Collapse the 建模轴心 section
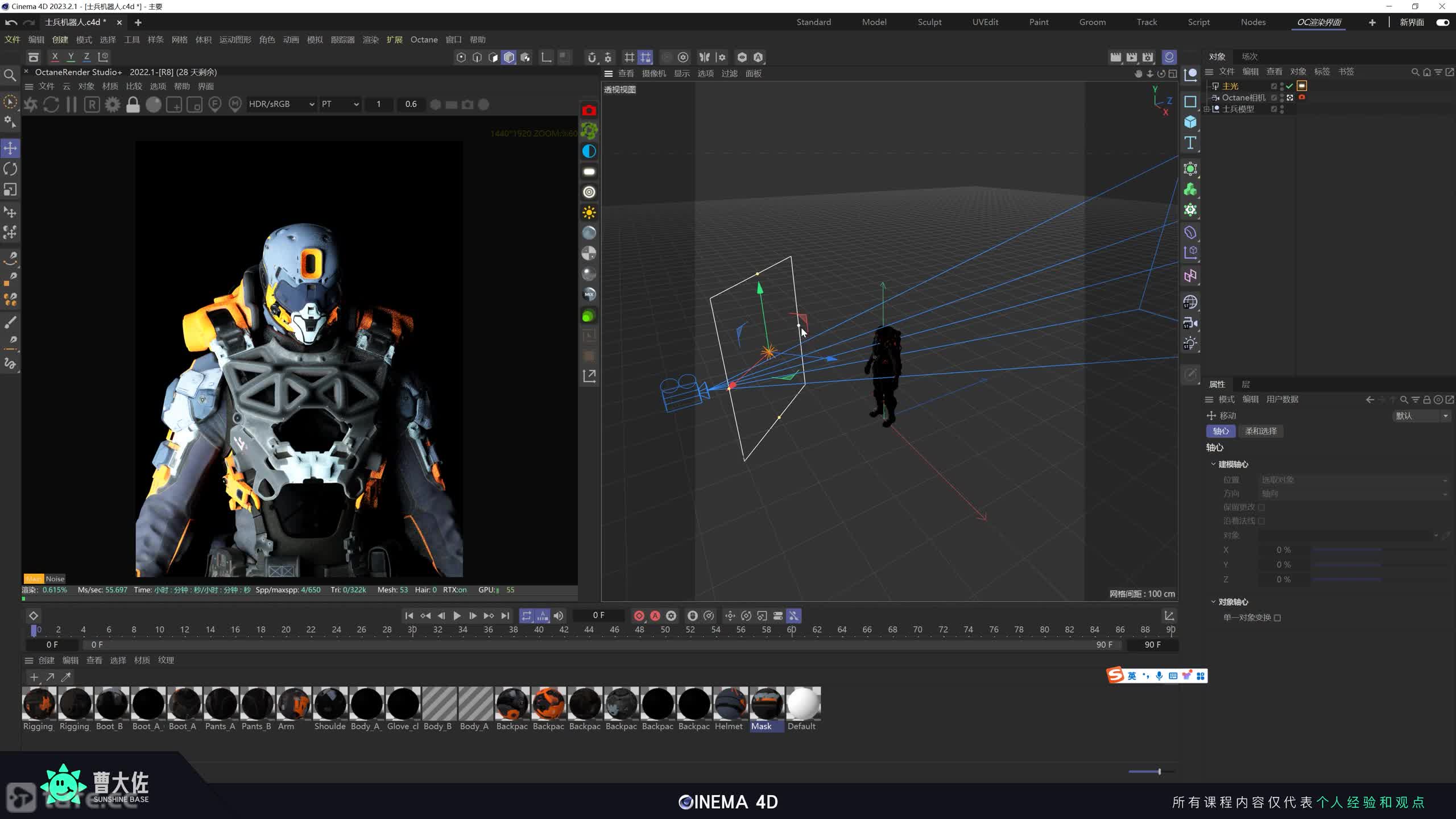 tap(1213, 464)
